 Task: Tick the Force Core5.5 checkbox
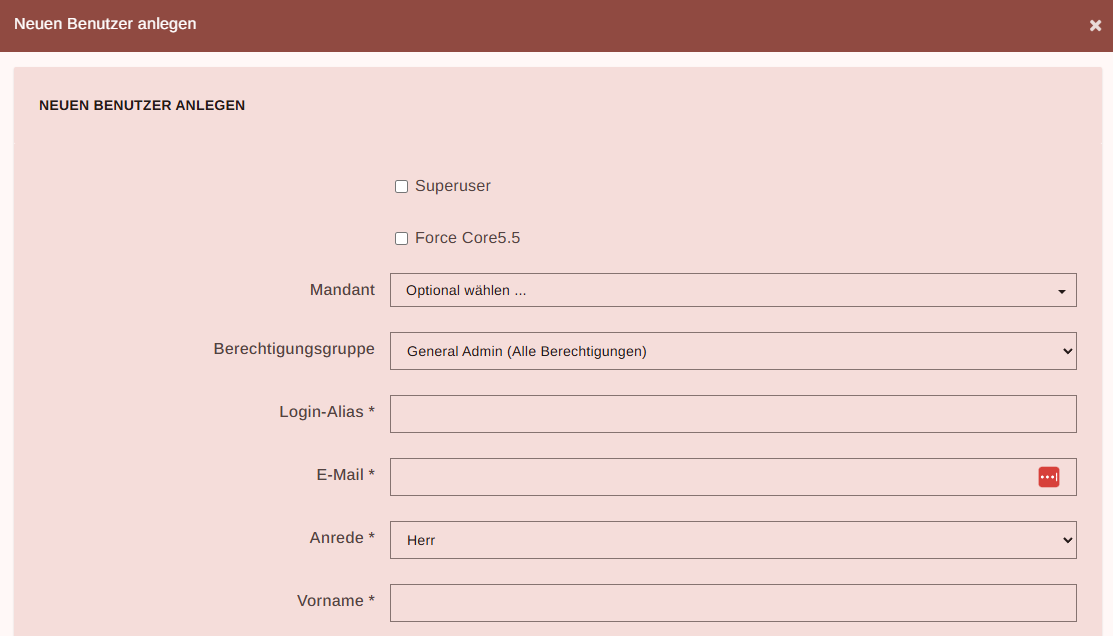[x=401, y=239]
